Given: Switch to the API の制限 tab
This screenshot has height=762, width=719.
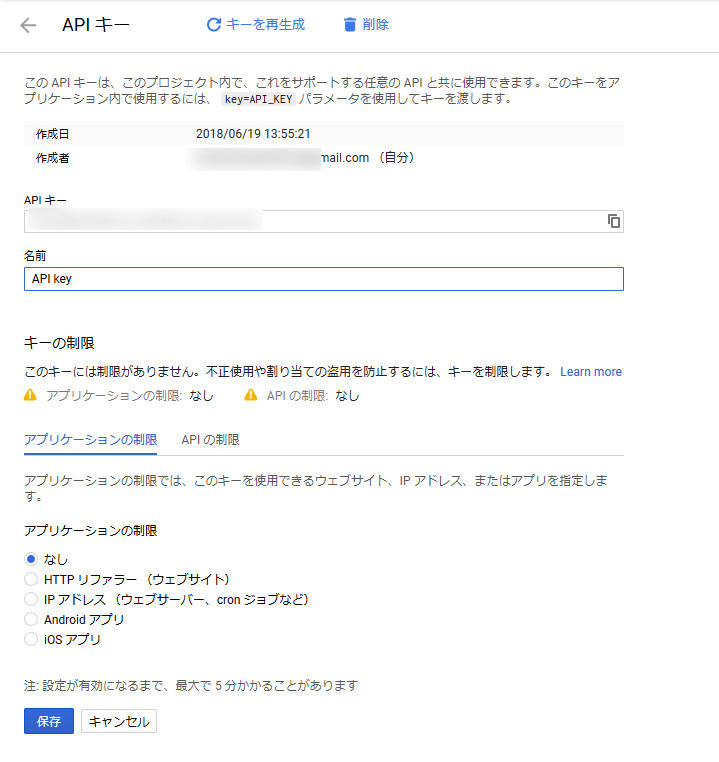Looking at the screenshot, I should [210, 440].
